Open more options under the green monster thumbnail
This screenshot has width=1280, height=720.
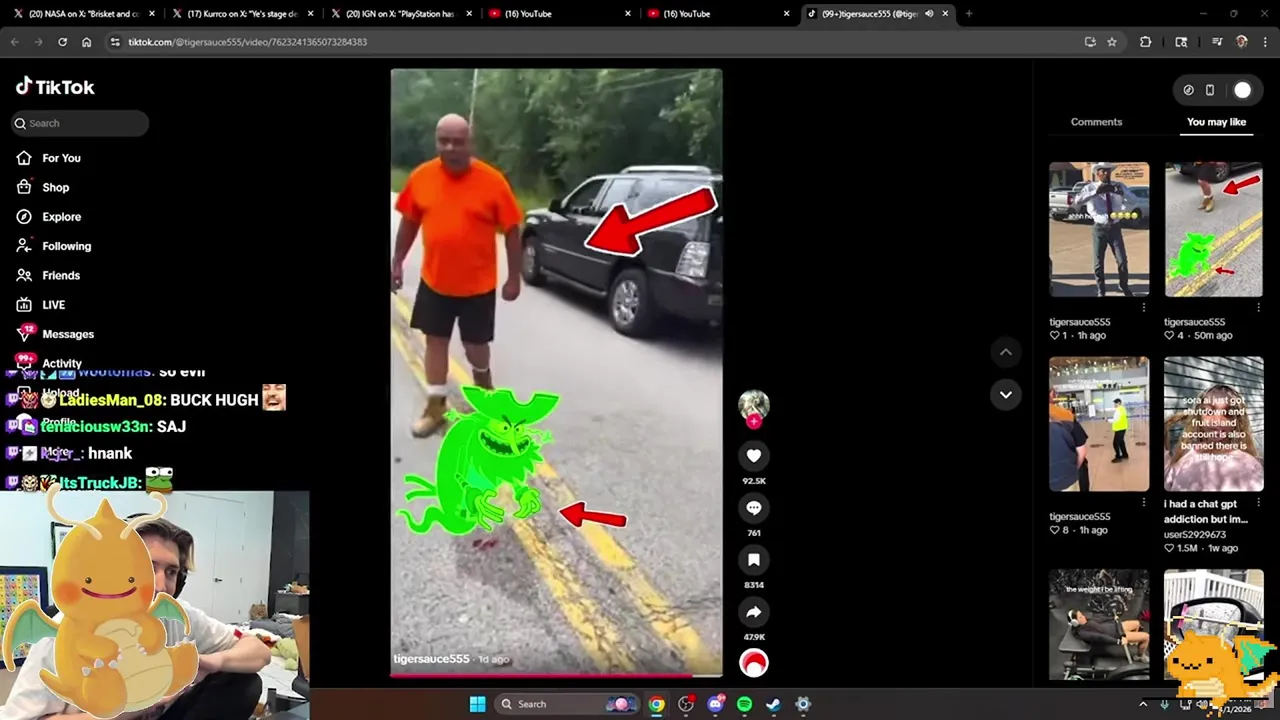point(1258,308)
